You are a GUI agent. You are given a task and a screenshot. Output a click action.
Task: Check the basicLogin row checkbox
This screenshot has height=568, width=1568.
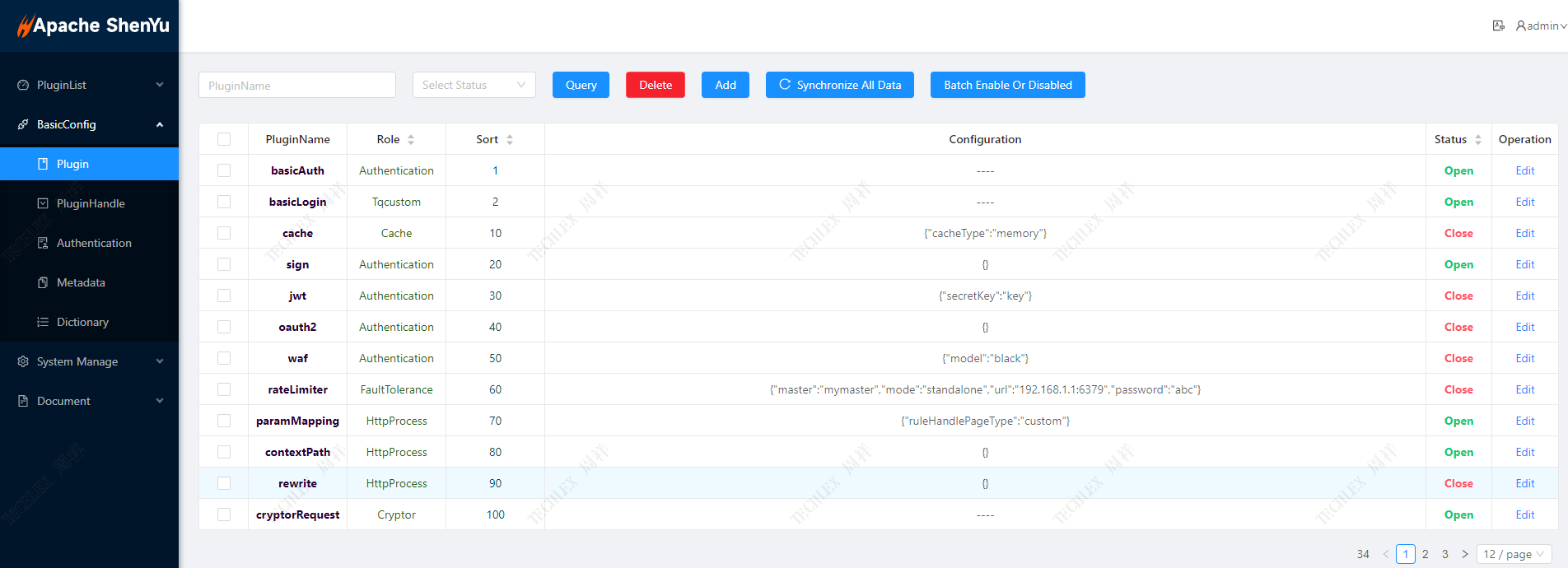click(224, 202)
